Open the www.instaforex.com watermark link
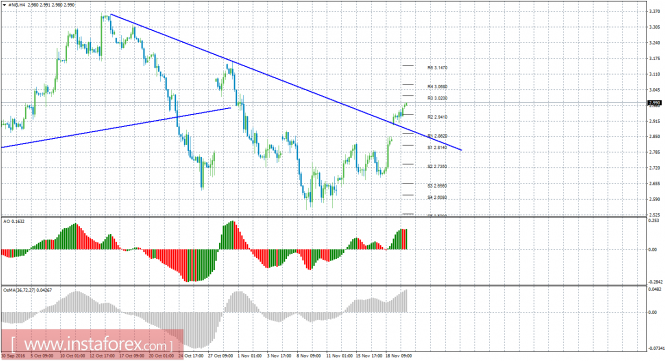 point(92,344)
